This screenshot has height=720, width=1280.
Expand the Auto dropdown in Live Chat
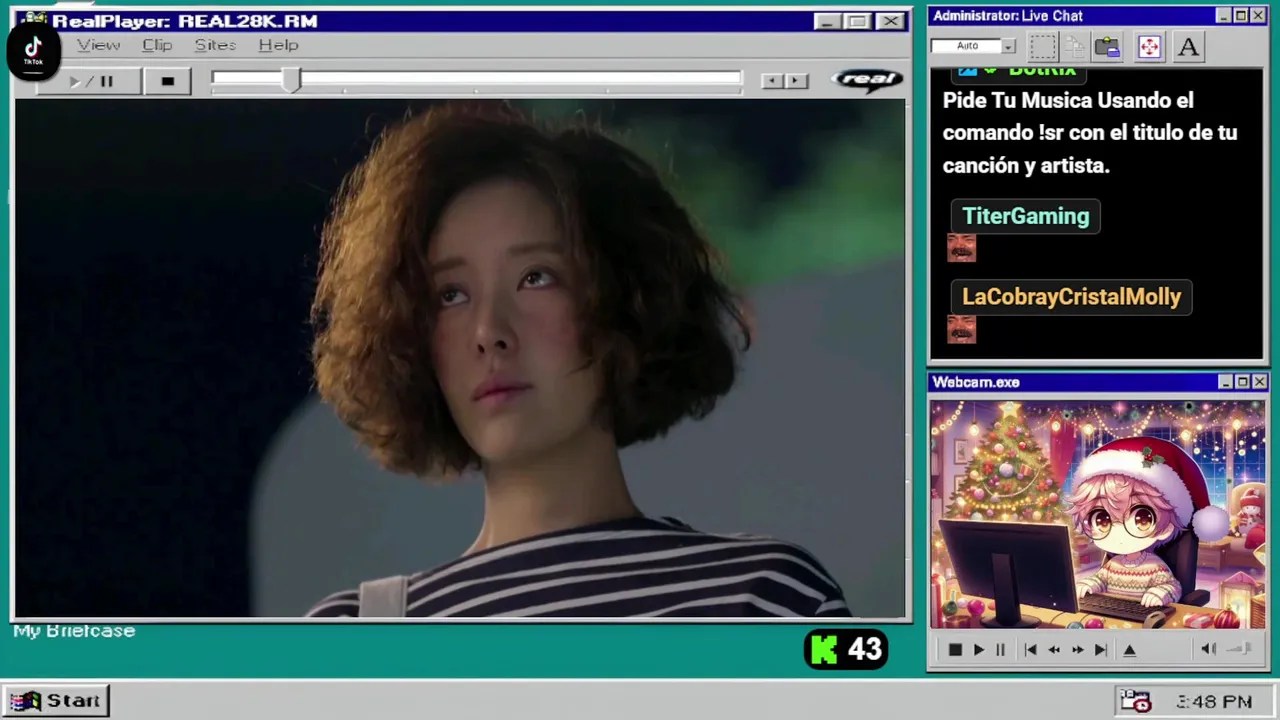(x=1008, y=46)
